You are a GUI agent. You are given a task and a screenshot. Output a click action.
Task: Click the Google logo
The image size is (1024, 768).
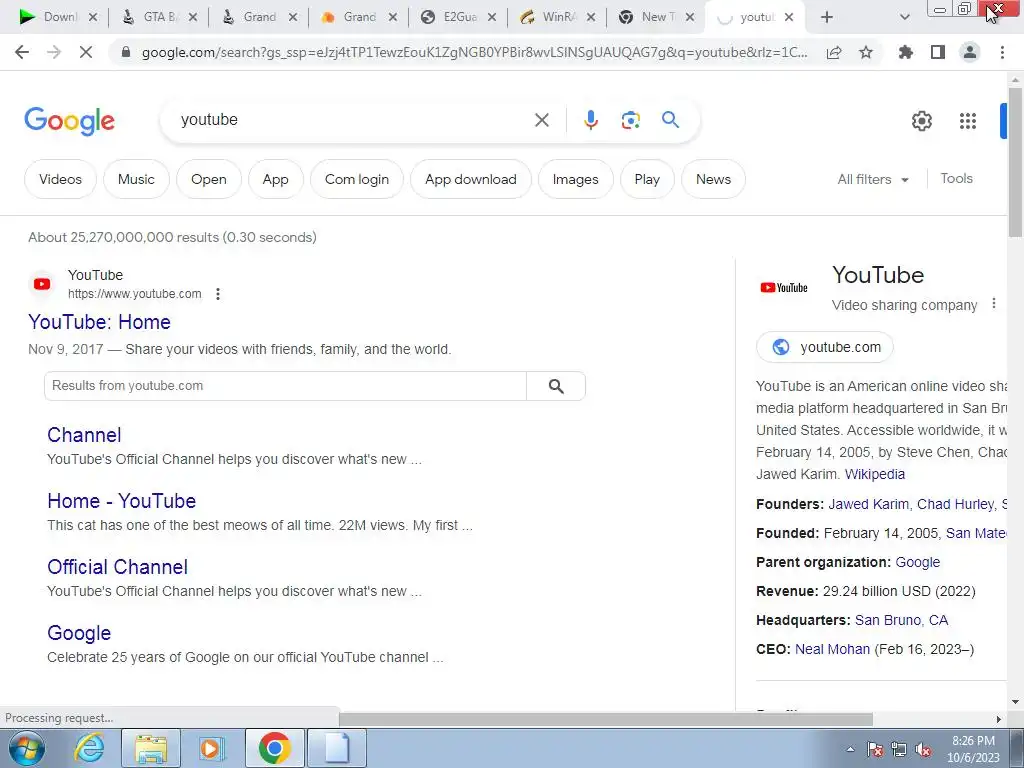69,121
